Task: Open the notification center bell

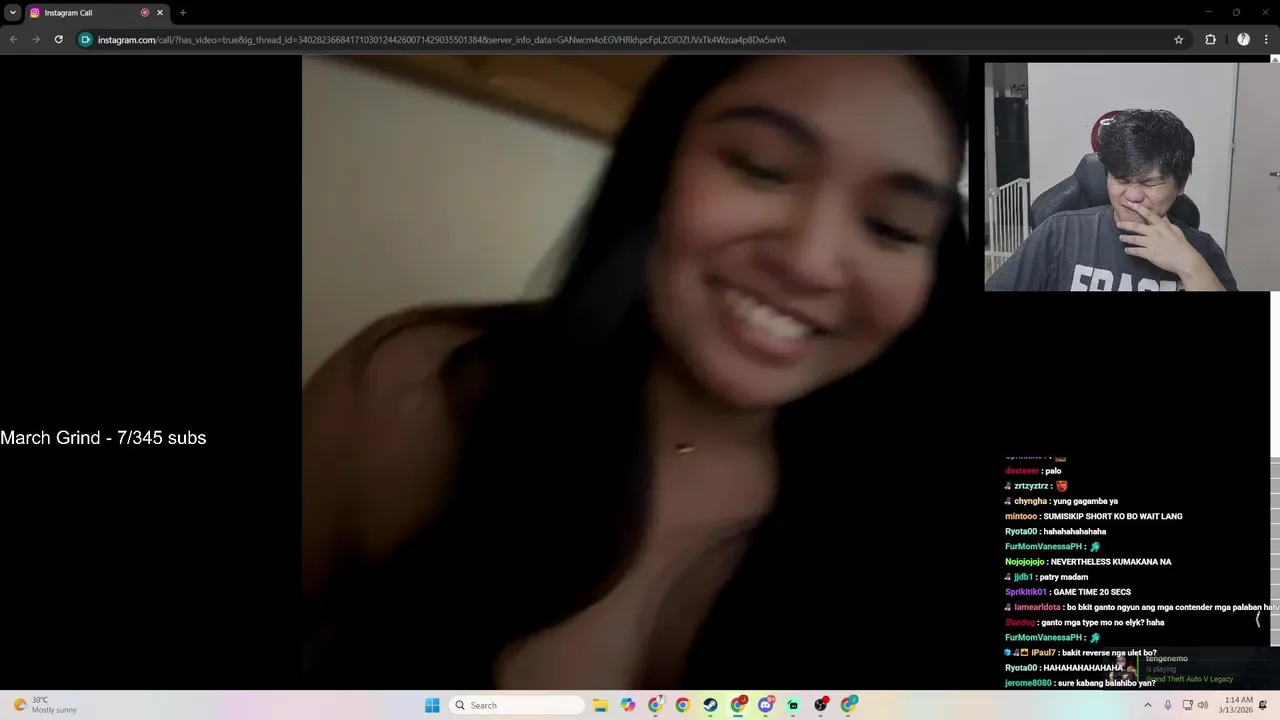Action: [1264, 705]
